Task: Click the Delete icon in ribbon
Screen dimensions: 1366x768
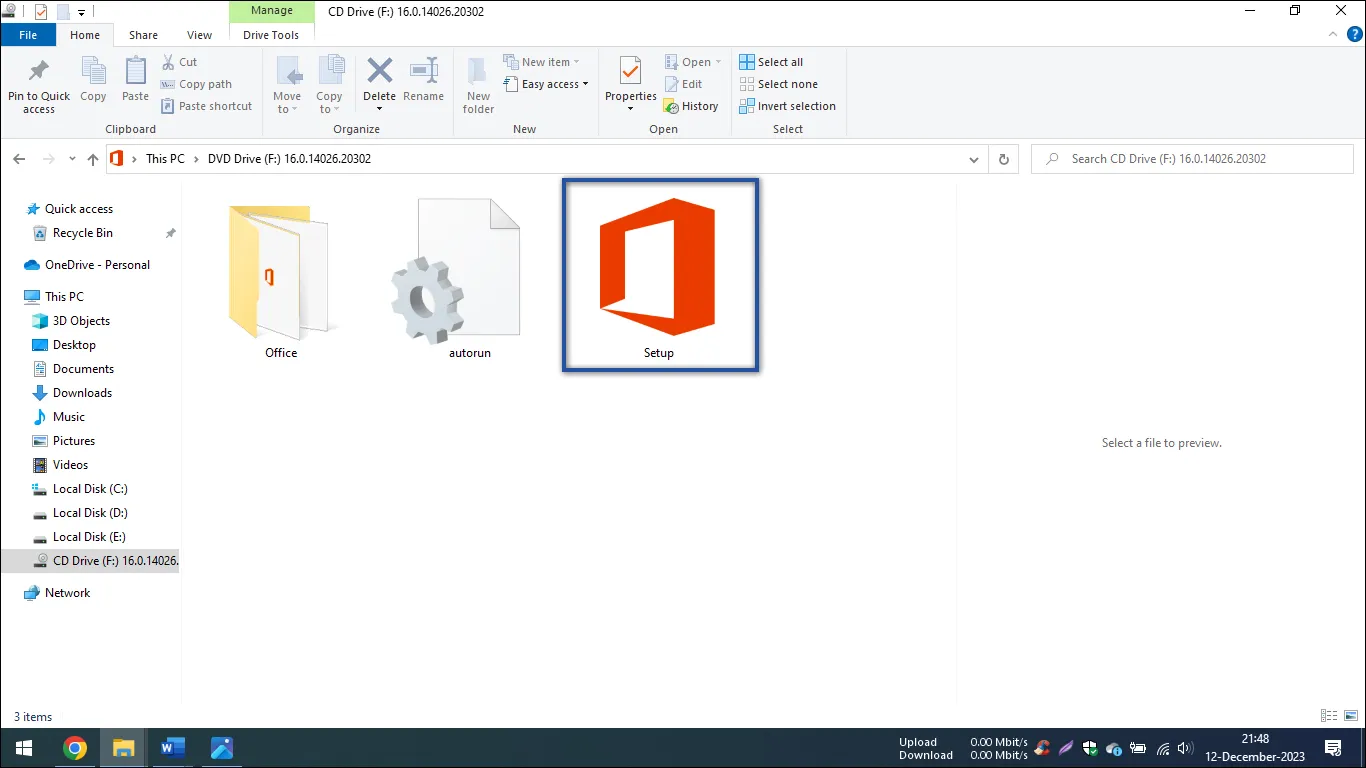Action: point(379,73)
